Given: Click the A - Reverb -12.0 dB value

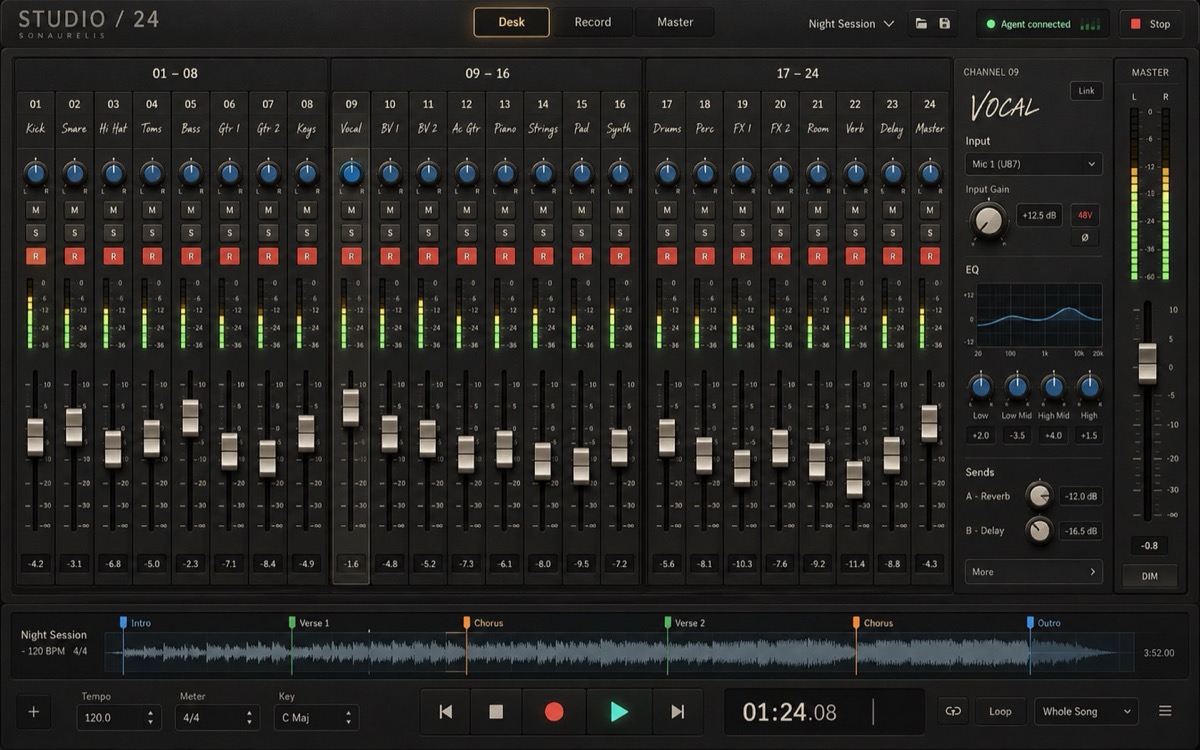Looking at the screenshot, I should click(x=1081, y=496).
